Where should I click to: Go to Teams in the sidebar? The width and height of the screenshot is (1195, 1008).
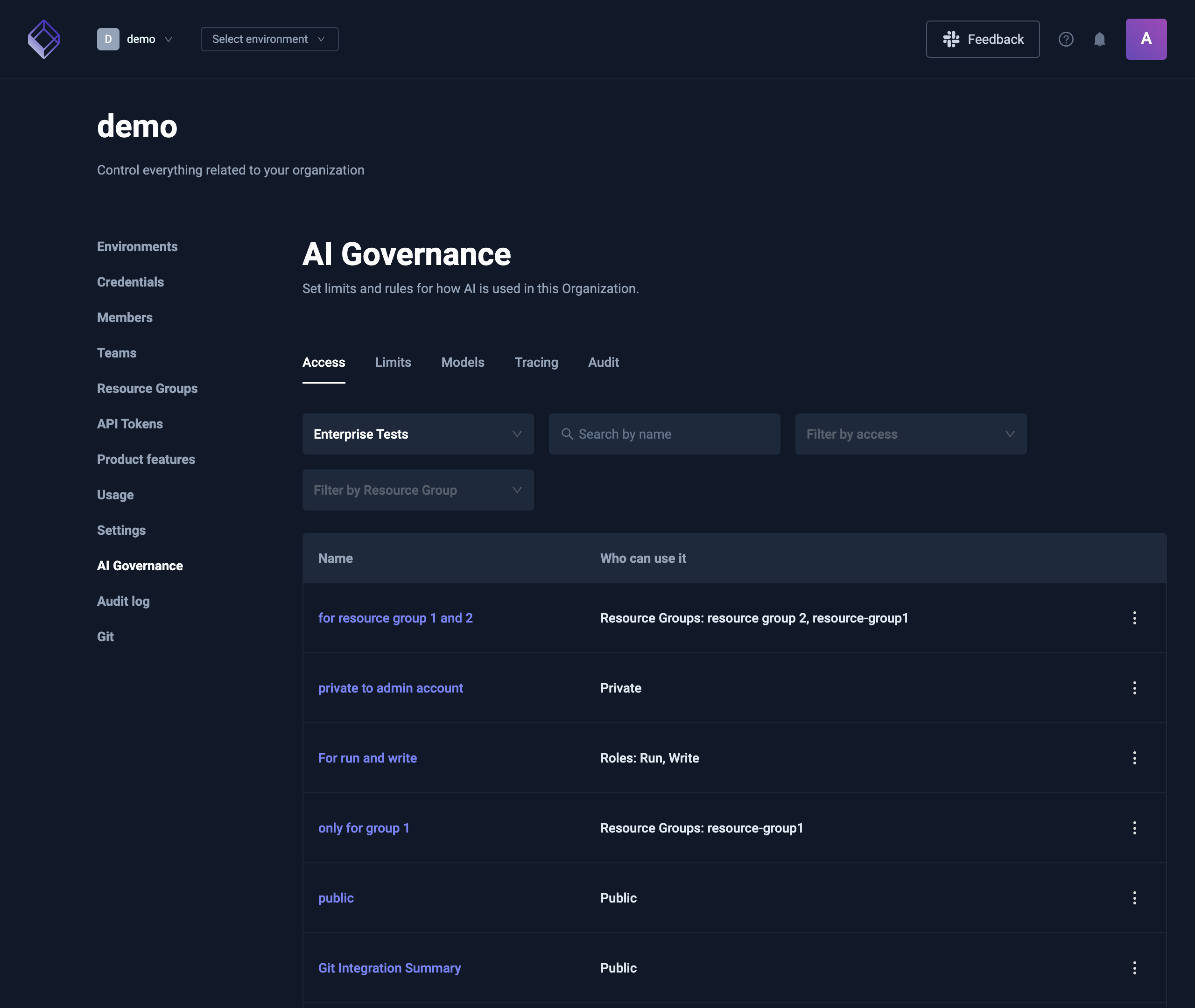click(x=117, y=353)
